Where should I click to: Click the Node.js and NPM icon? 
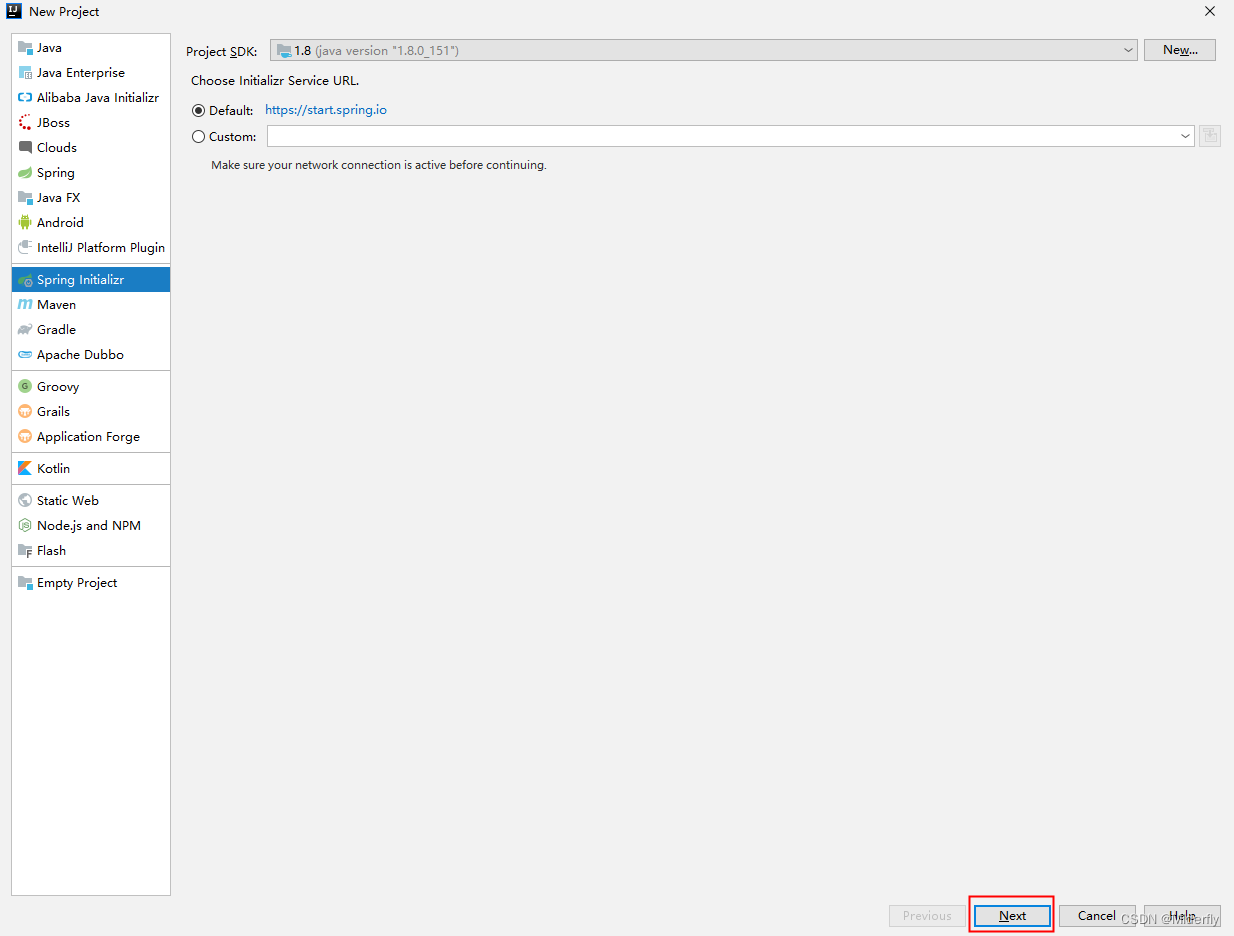[x=25, y=526]
